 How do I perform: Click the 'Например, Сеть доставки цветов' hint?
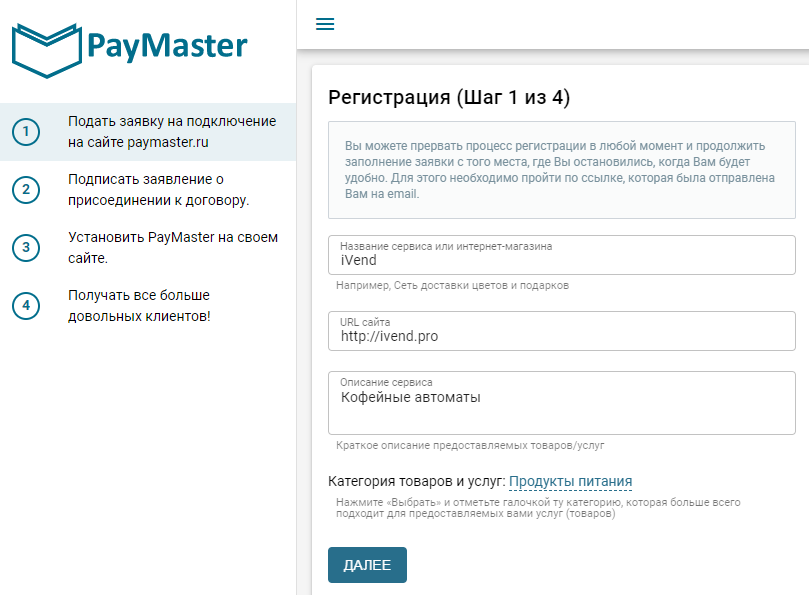(452, 285)
